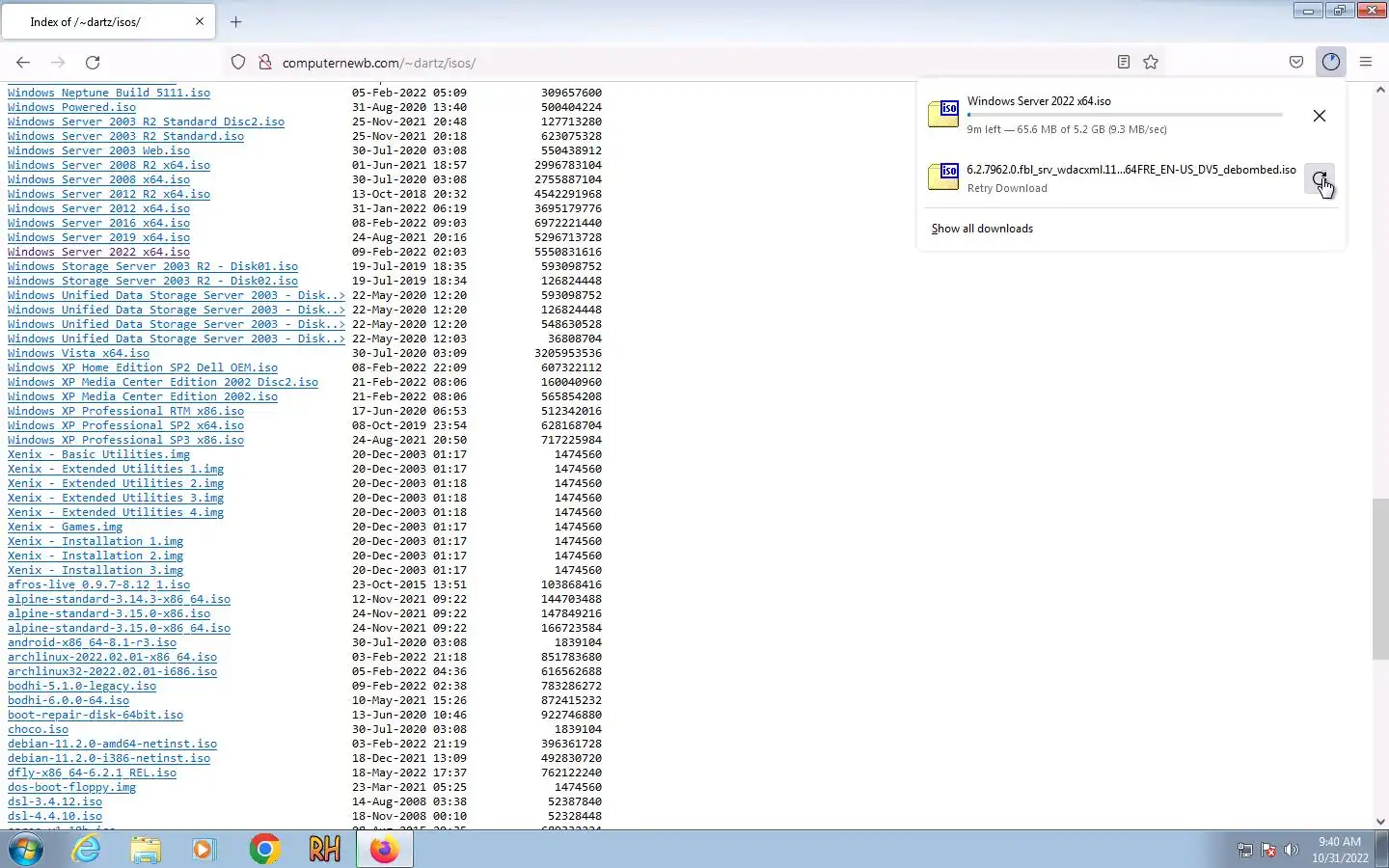Click the insecure connection lock icon
The width and height of the screenshot is (1389, 868).
tap(264, 63)
